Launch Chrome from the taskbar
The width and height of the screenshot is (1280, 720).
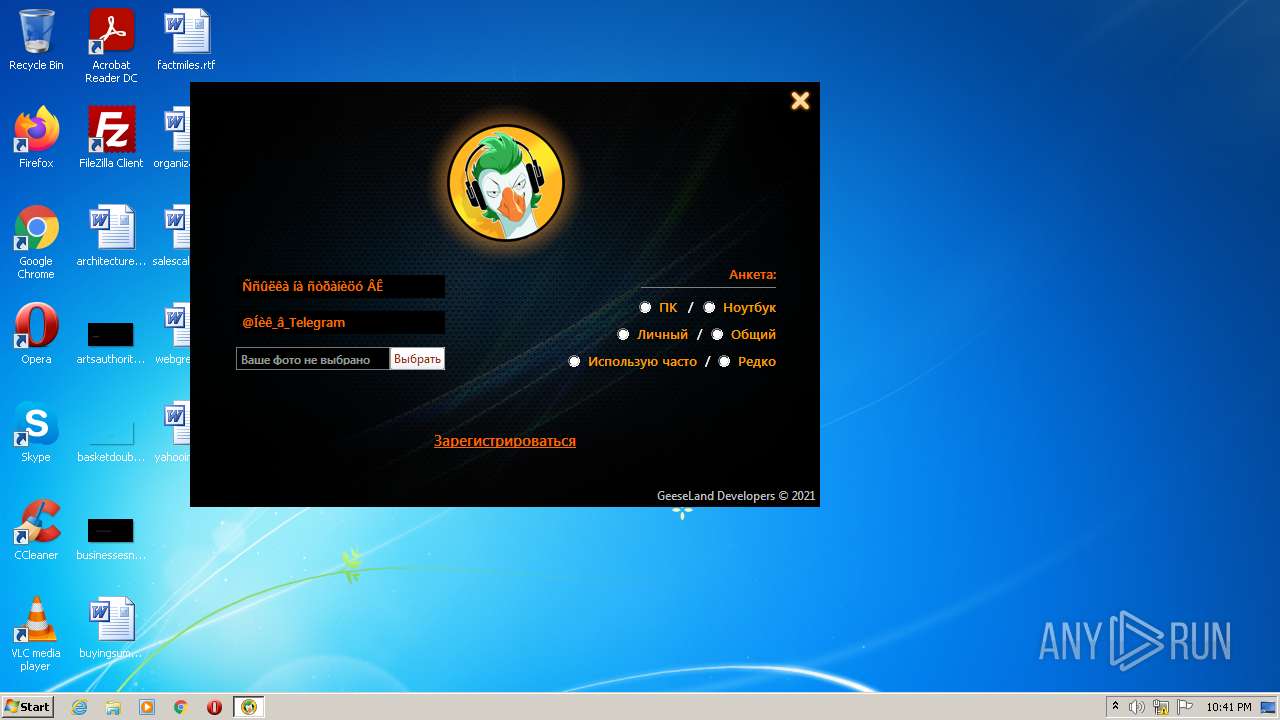[181, 707]
